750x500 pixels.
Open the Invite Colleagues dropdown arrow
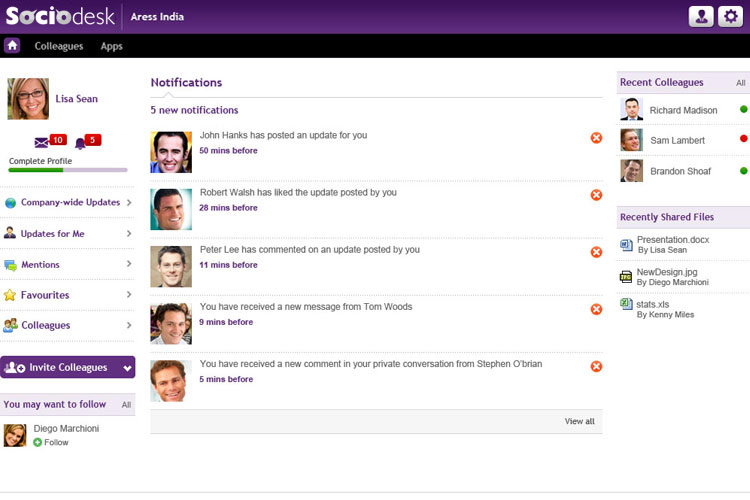[127, 368]
